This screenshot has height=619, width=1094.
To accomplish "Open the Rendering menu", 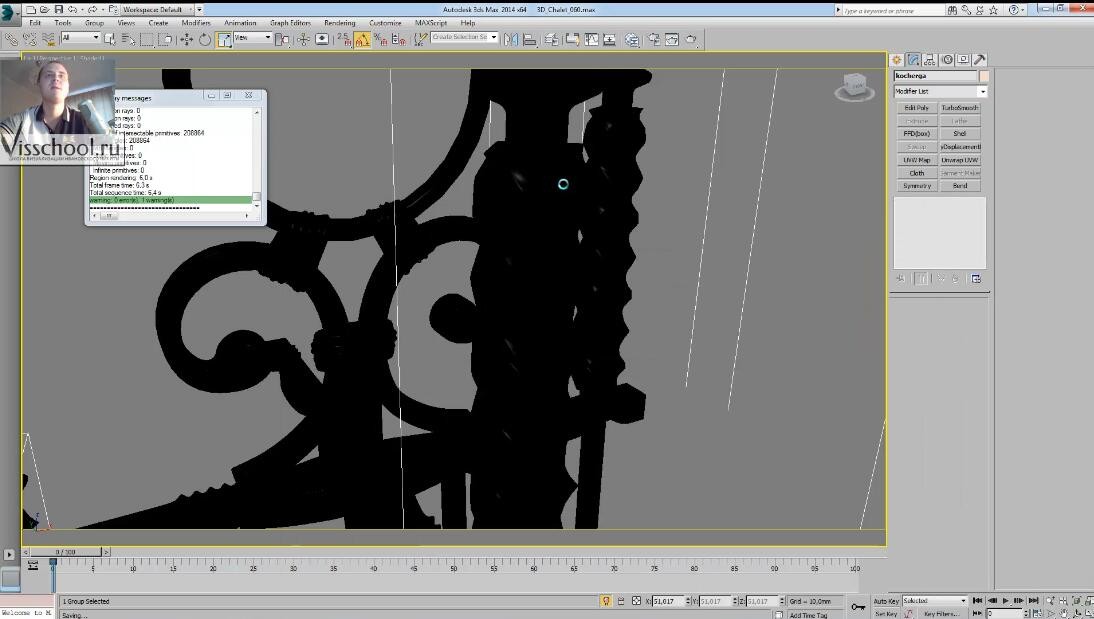I will coord(339,23).
